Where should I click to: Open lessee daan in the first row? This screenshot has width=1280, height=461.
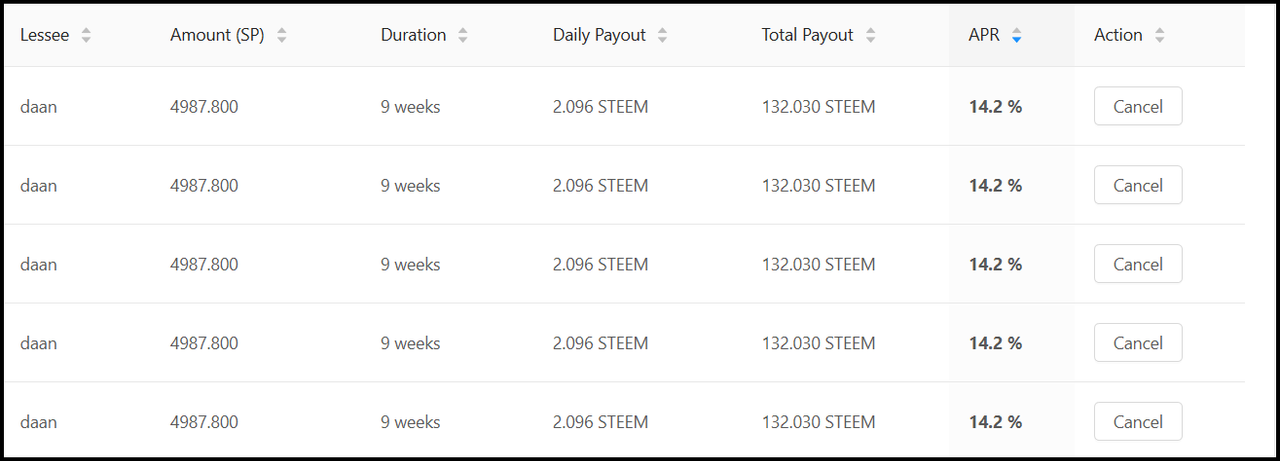point(38,106)
